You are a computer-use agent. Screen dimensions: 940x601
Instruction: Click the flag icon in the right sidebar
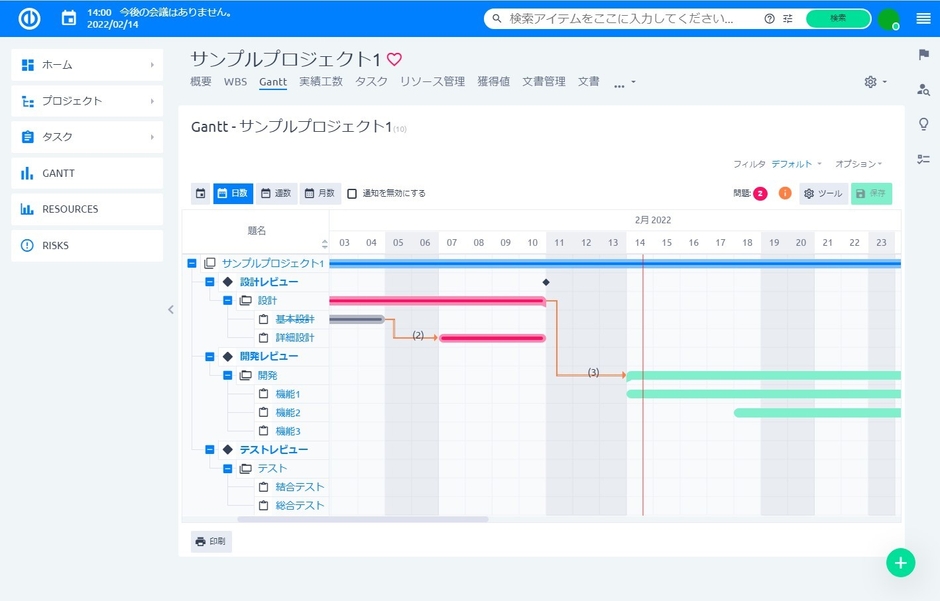(923, 55)
